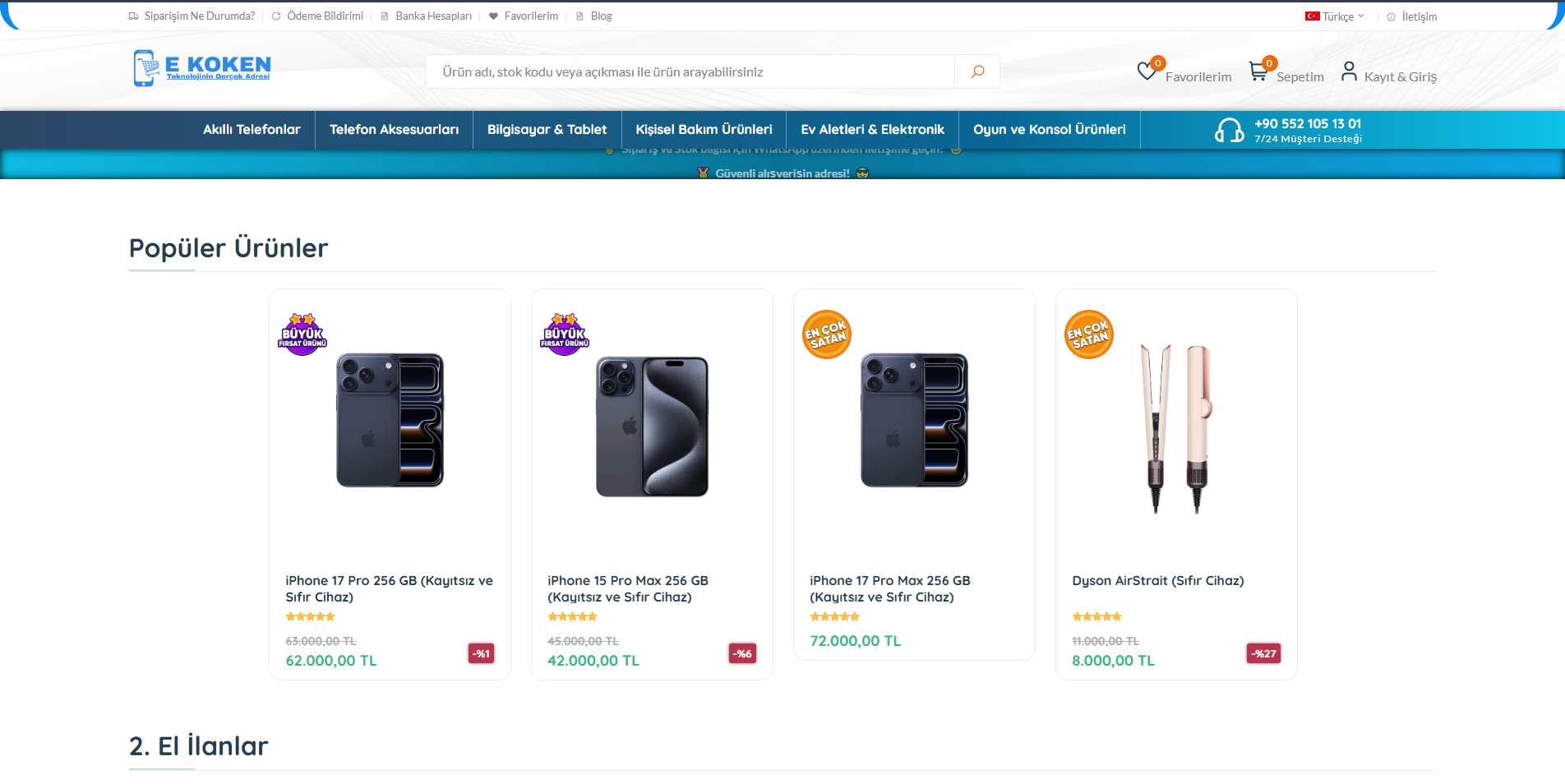Click the İletişim info icon
1565x784 pixels.
1390,16
